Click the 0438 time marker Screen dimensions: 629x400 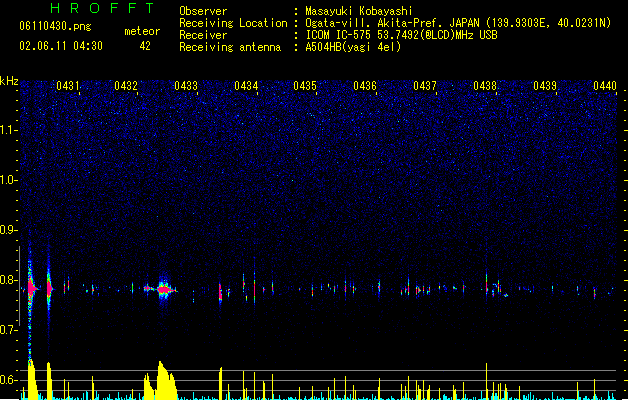coord(485,85)
